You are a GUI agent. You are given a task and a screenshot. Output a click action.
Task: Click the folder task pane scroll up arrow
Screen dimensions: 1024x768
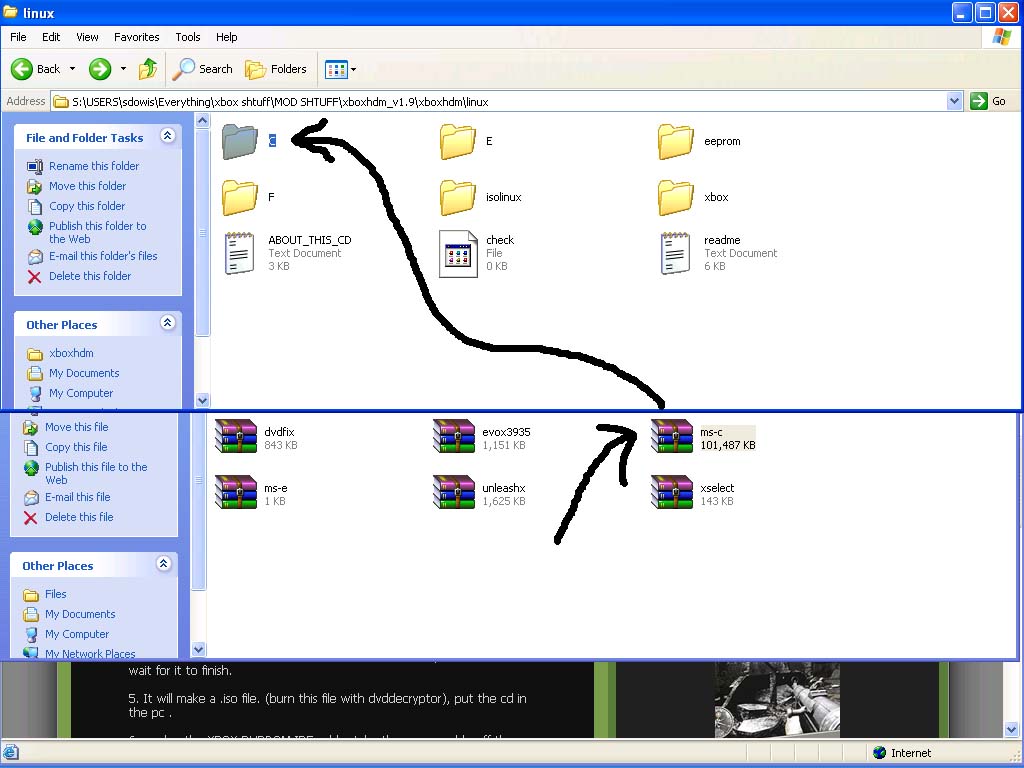[202, 120]
